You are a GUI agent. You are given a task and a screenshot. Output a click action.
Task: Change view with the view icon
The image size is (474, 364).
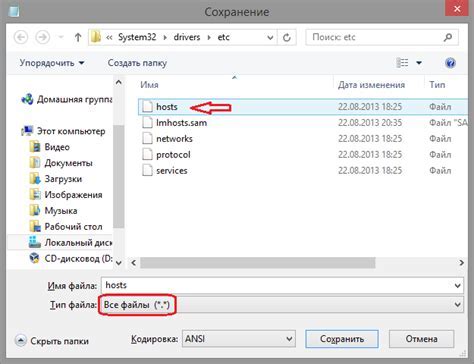(402, 63)
